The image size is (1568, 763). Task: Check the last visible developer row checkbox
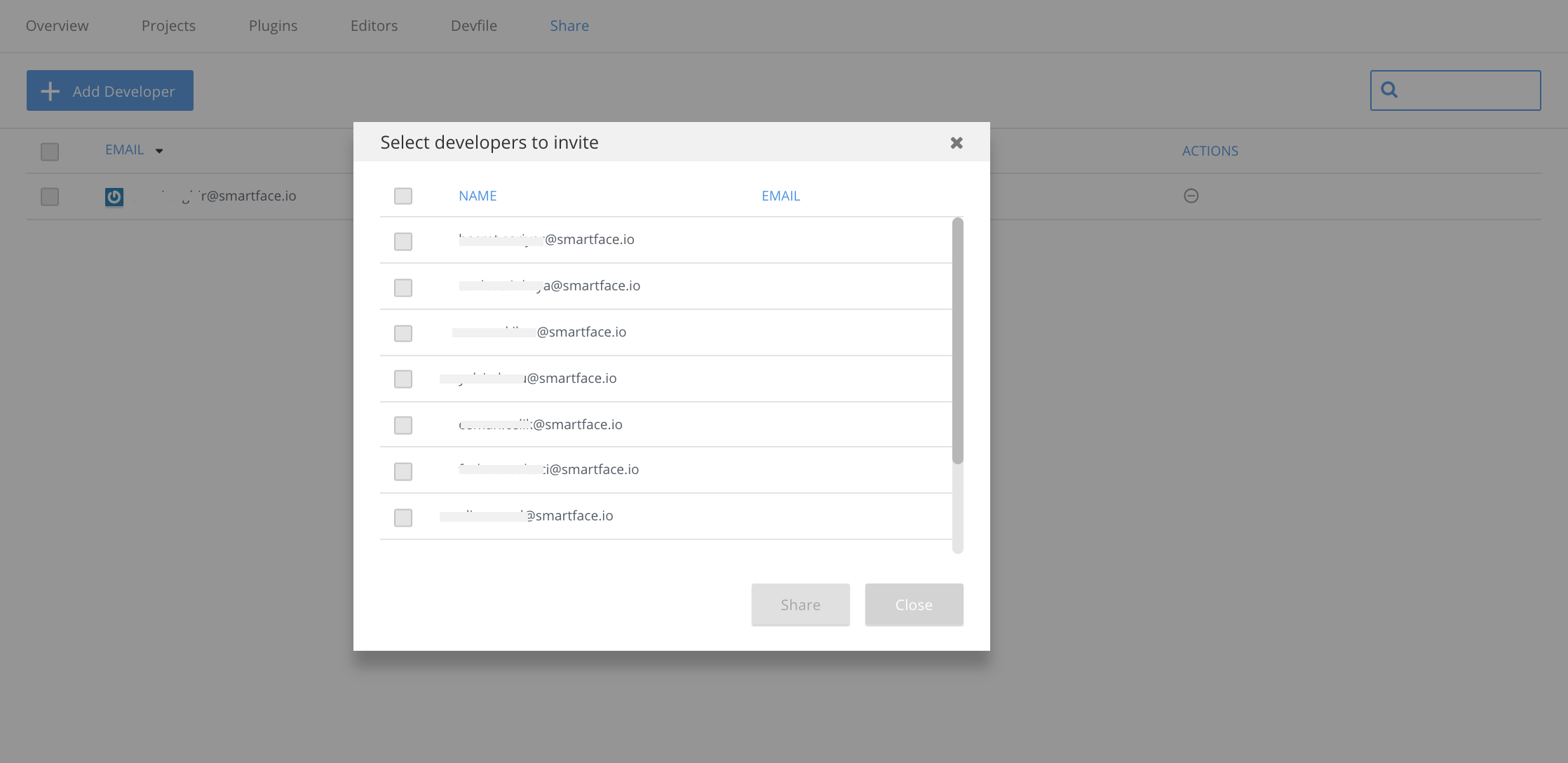click(x=403, y=518)
